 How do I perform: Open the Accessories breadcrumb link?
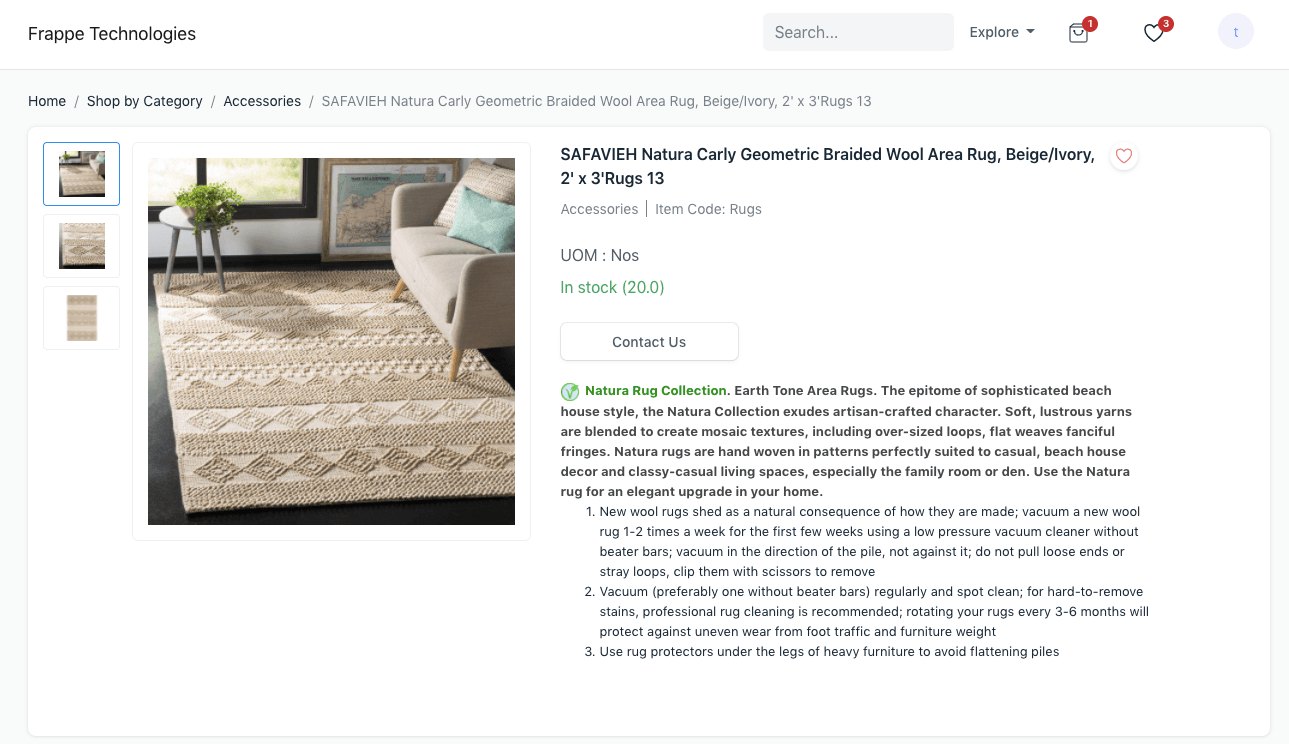point(262,101)
